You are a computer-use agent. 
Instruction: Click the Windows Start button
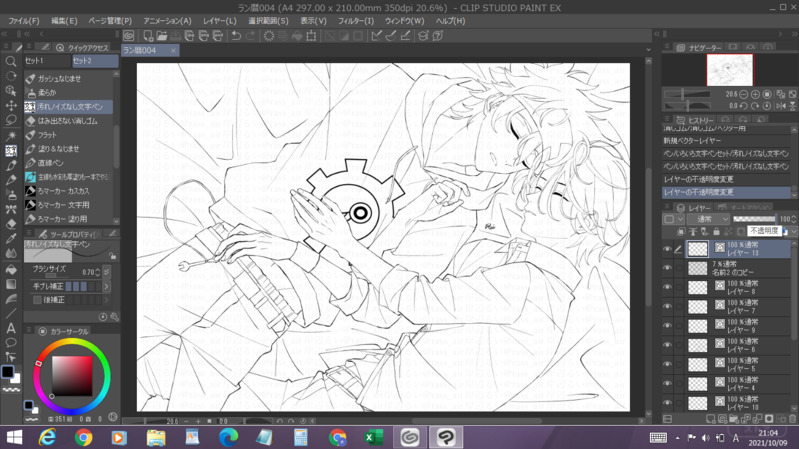tap(15, 437)
